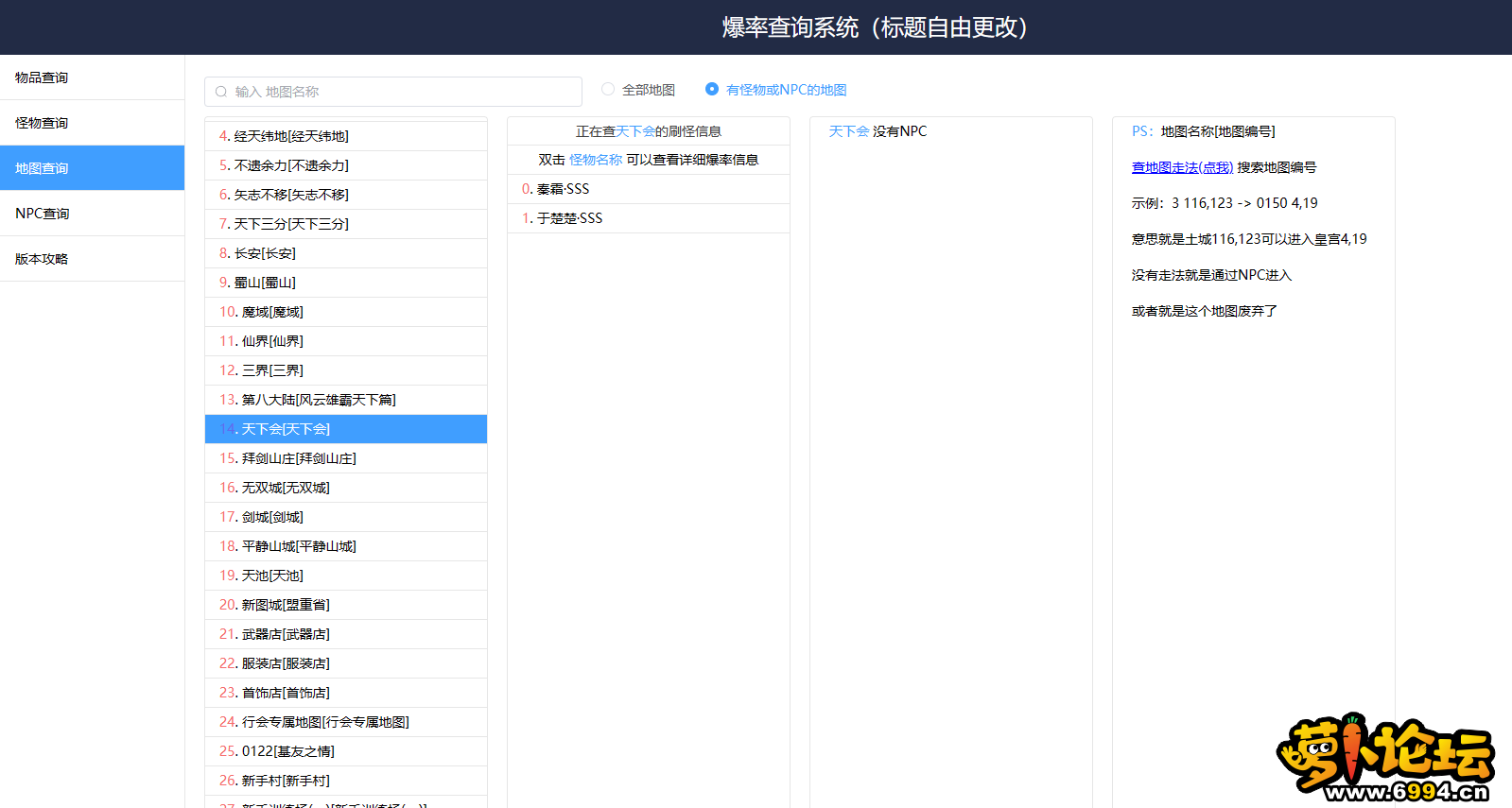Select map row 12. 三界[三界]
The height and width of the screenshot is (808, 1512).
[346, 370]
